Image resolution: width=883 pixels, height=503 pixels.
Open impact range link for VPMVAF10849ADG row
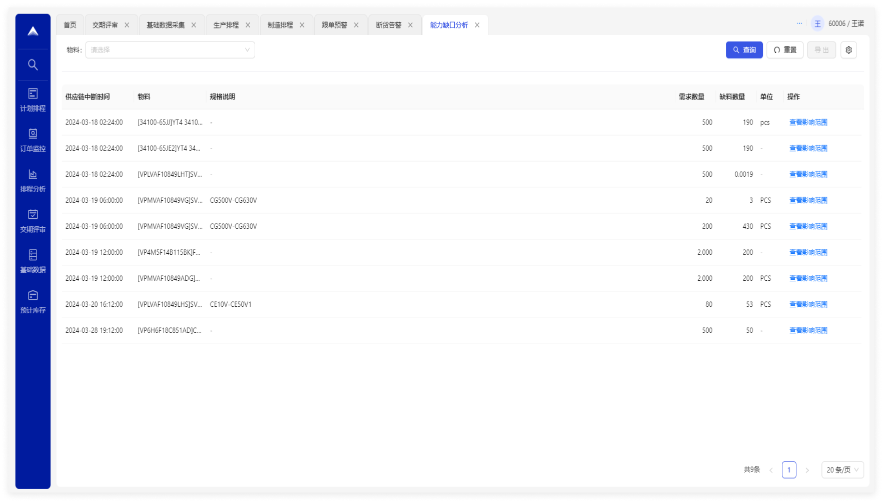(x=808, y=278)
